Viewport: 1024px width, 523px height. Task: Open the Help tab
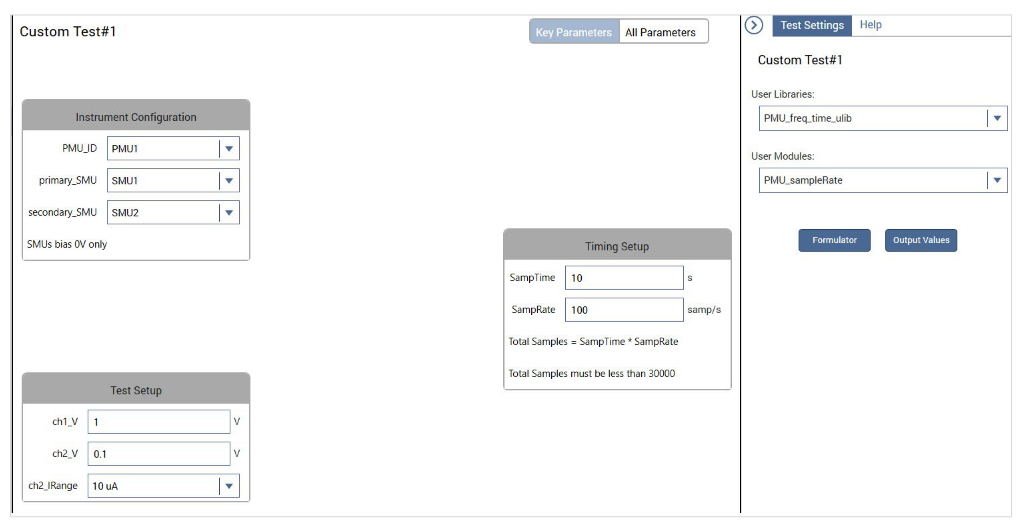pyautogui.click(x=871, y=25)
